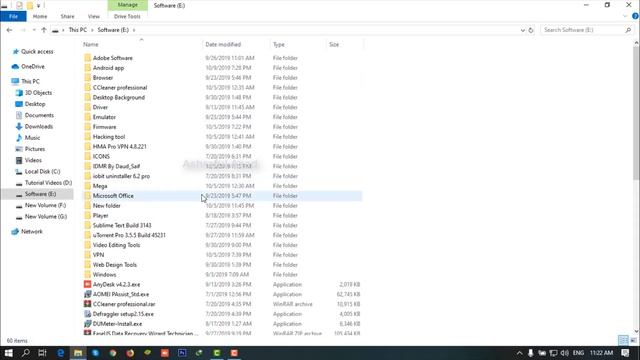Select the HMA Pro VPN 4.8.221 folder
The width and height of the screenshot is (640, 360).
tap(119, 147)
